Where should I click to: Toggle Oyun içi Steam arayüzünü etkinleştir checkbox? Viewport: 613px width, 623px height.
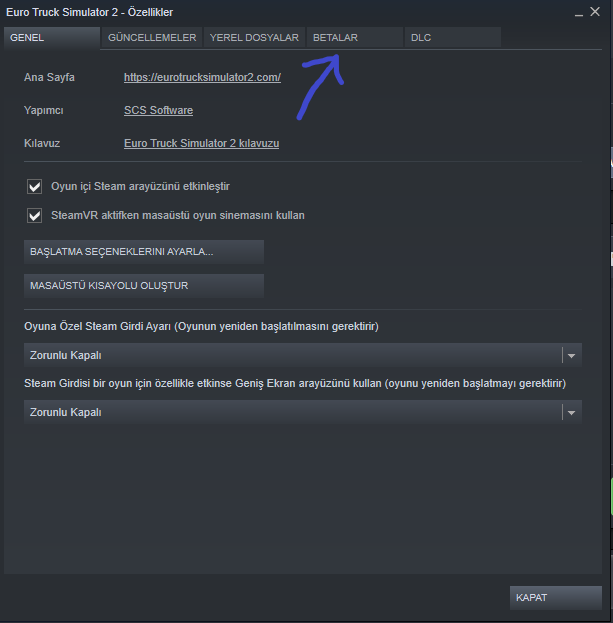35,186
